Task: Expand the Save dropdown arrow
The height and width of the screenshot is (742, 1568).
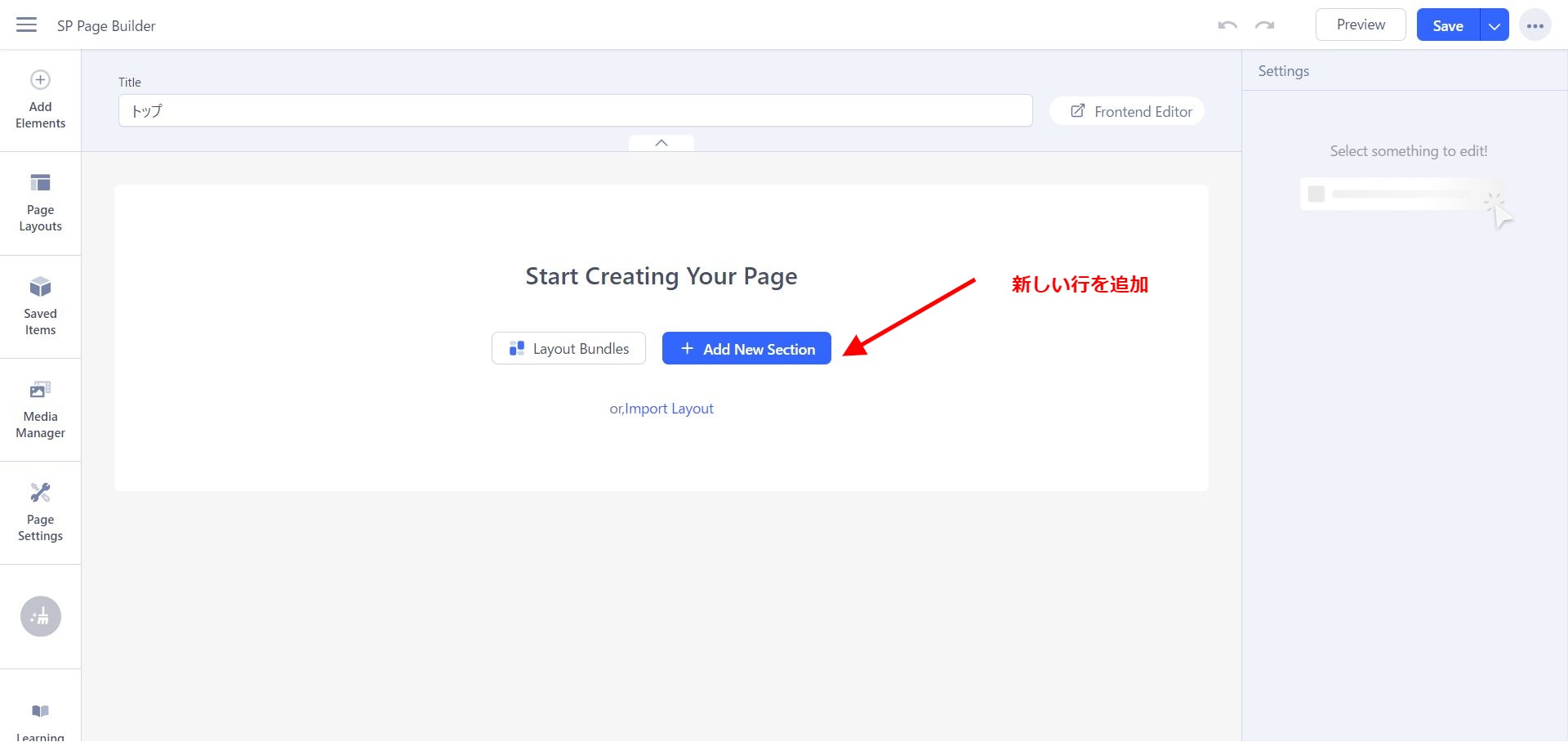Action: (1494, 25)
